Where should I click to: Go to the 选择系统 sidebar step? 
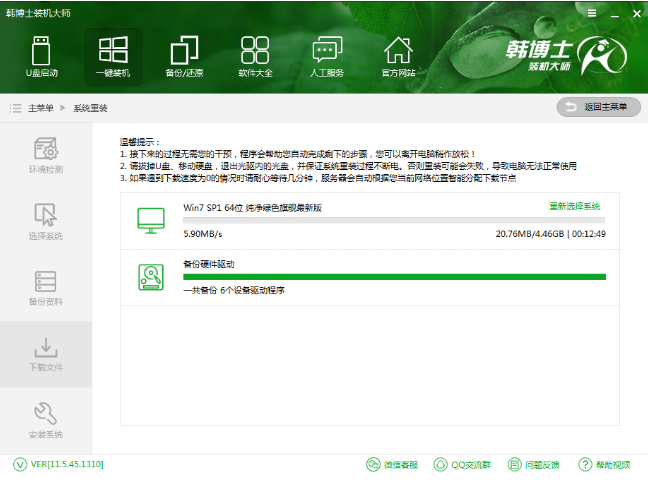click(46, 221)
